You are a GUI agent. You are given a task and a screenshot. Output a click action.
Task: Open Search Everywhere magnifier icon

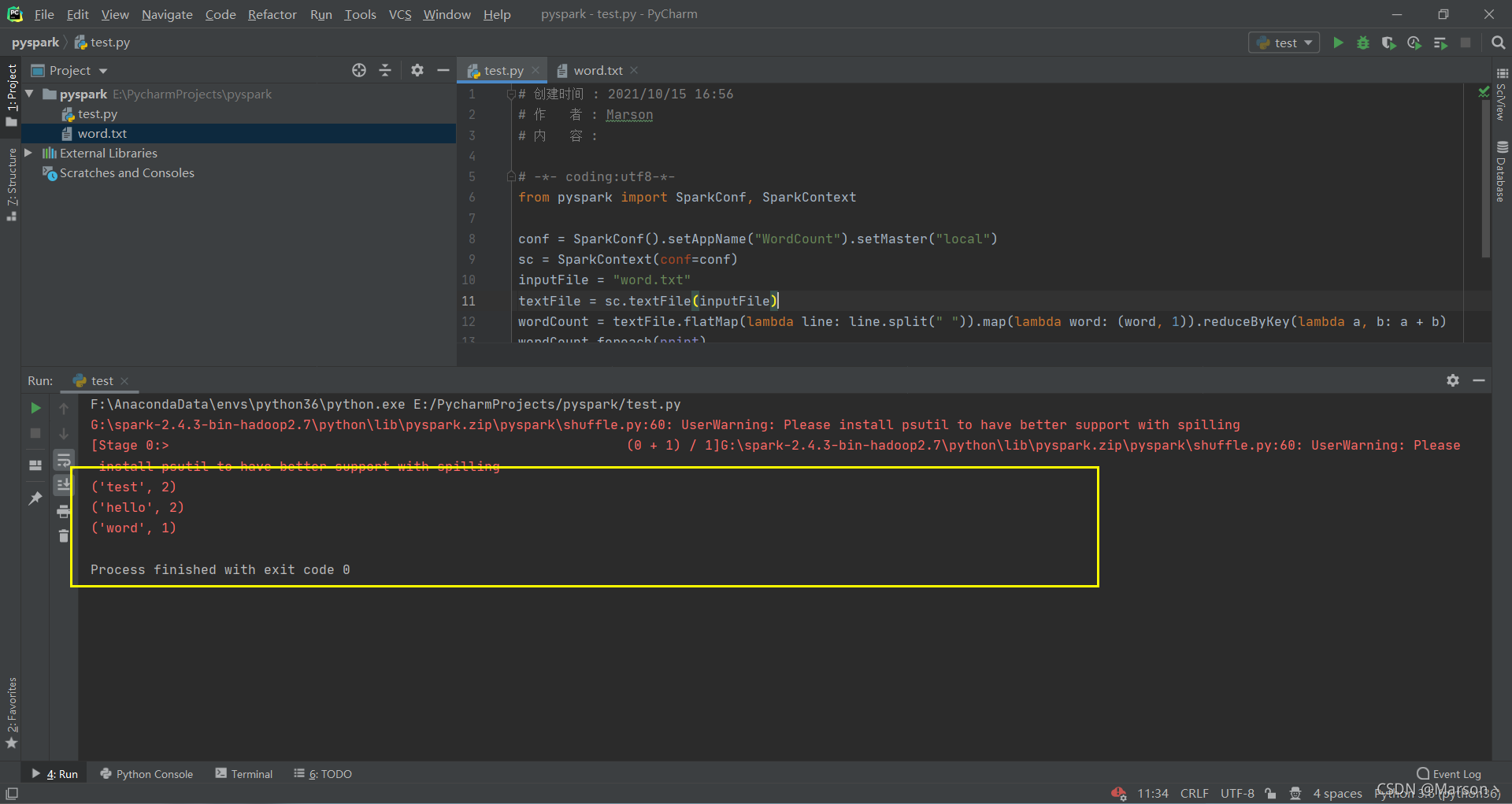coord(1498,43)
